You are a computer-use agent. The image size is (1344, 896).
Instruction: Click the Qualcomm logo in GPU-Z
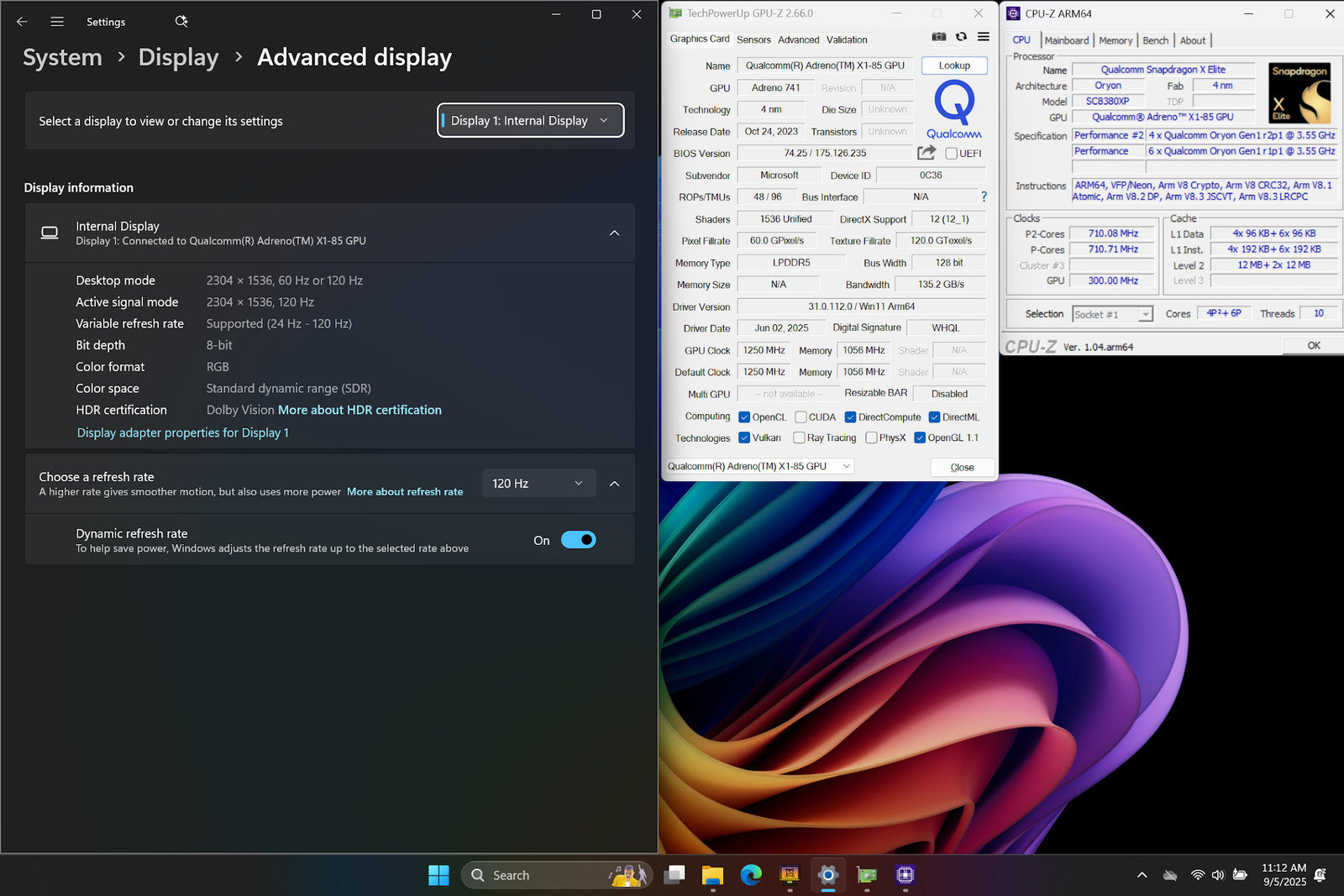point(954,109)
